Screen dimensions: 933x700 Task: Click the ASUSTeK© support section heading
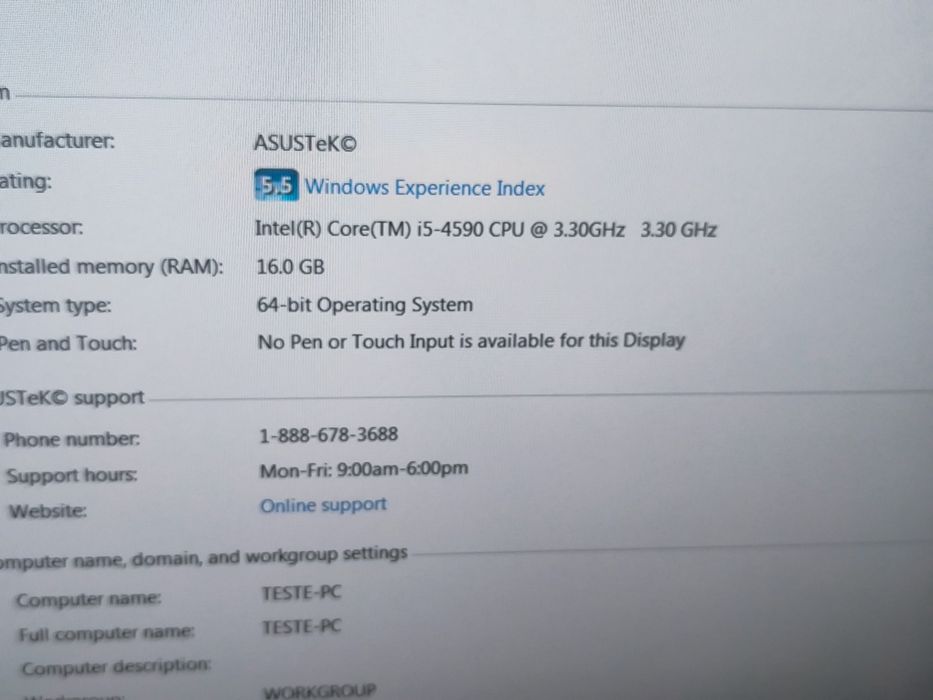pyautogui.click(x=72, y=398)
